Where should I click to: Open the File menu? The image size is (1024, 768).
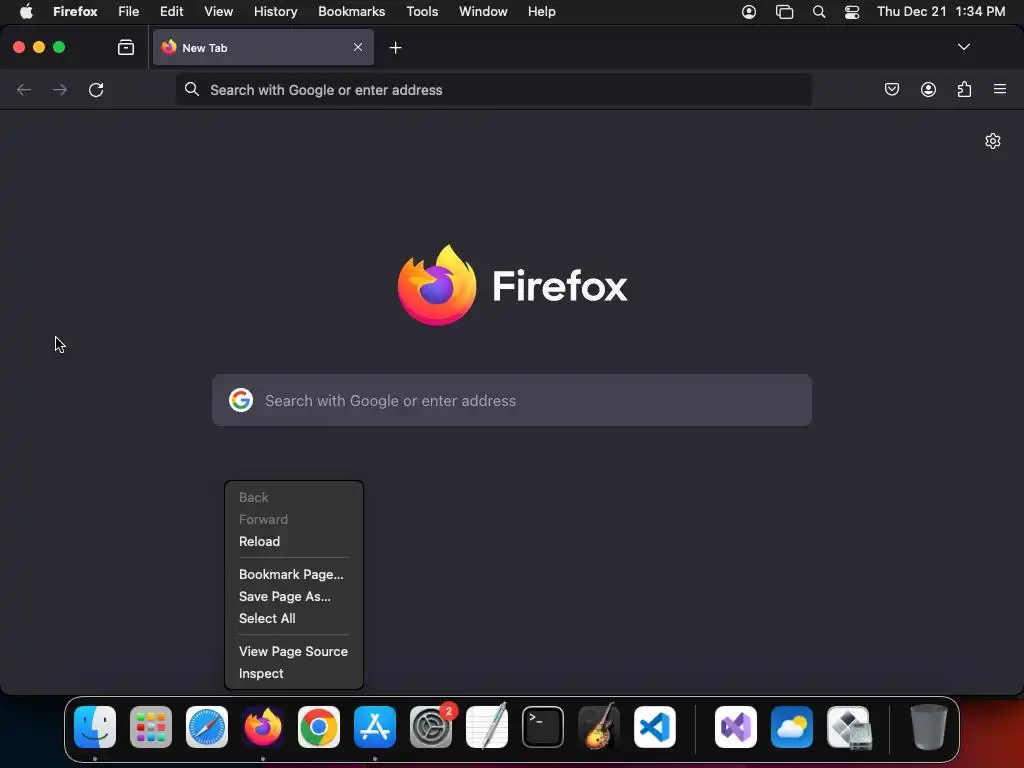pyautogui.click(x=128, y=11)
